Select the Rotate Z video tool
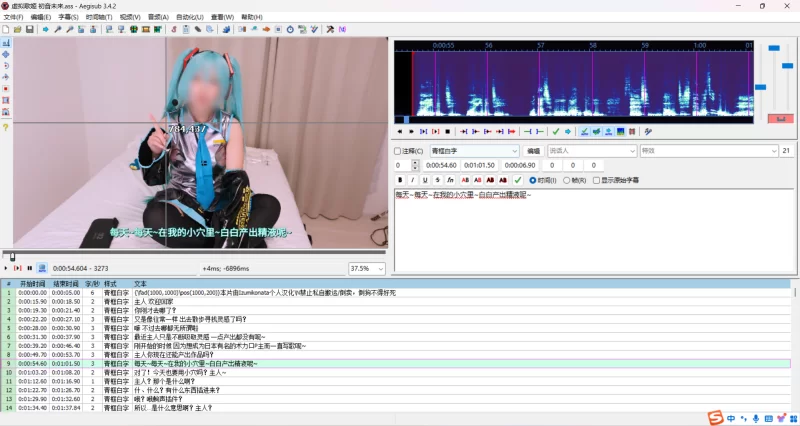Viewport: 800px width, 426px height. (x=6, y=66)
